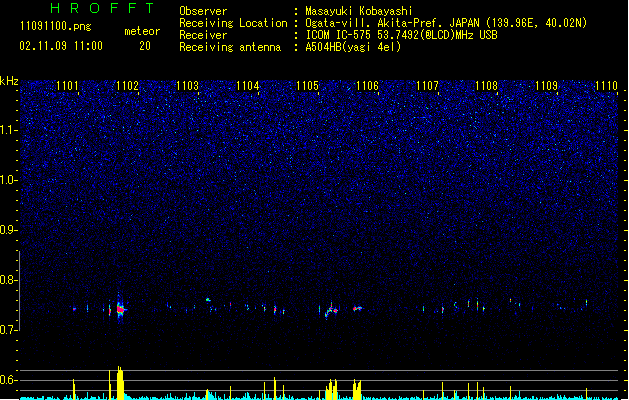Click observer name Masayuki Kobayashi
Screen dimensions: 629x400
359,11
